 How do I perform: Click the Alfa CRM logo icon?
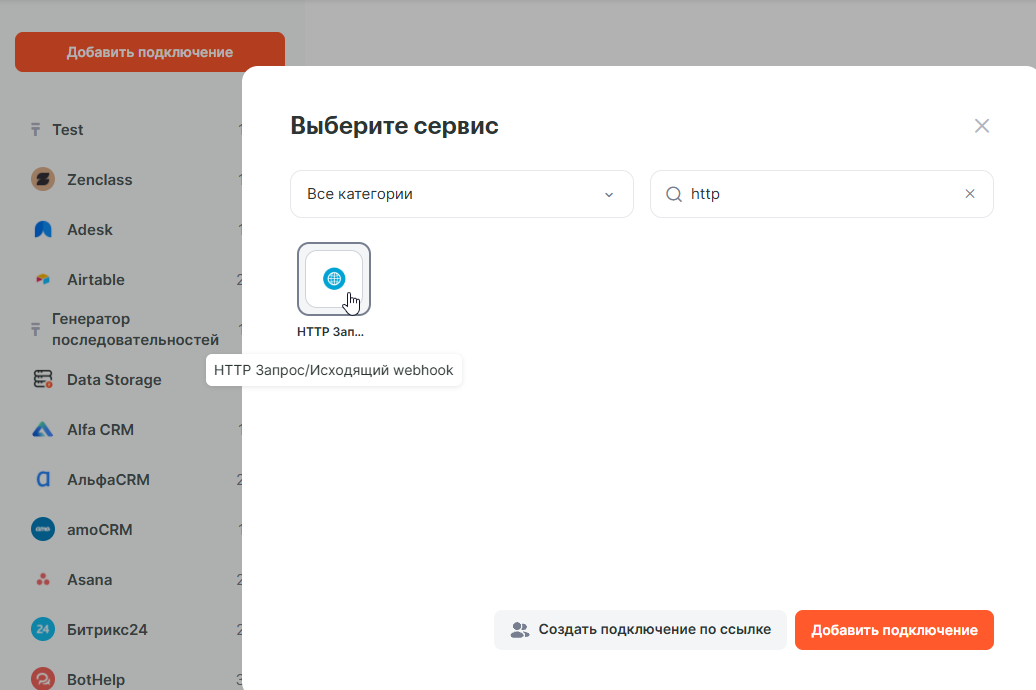(x=43, y=430)
